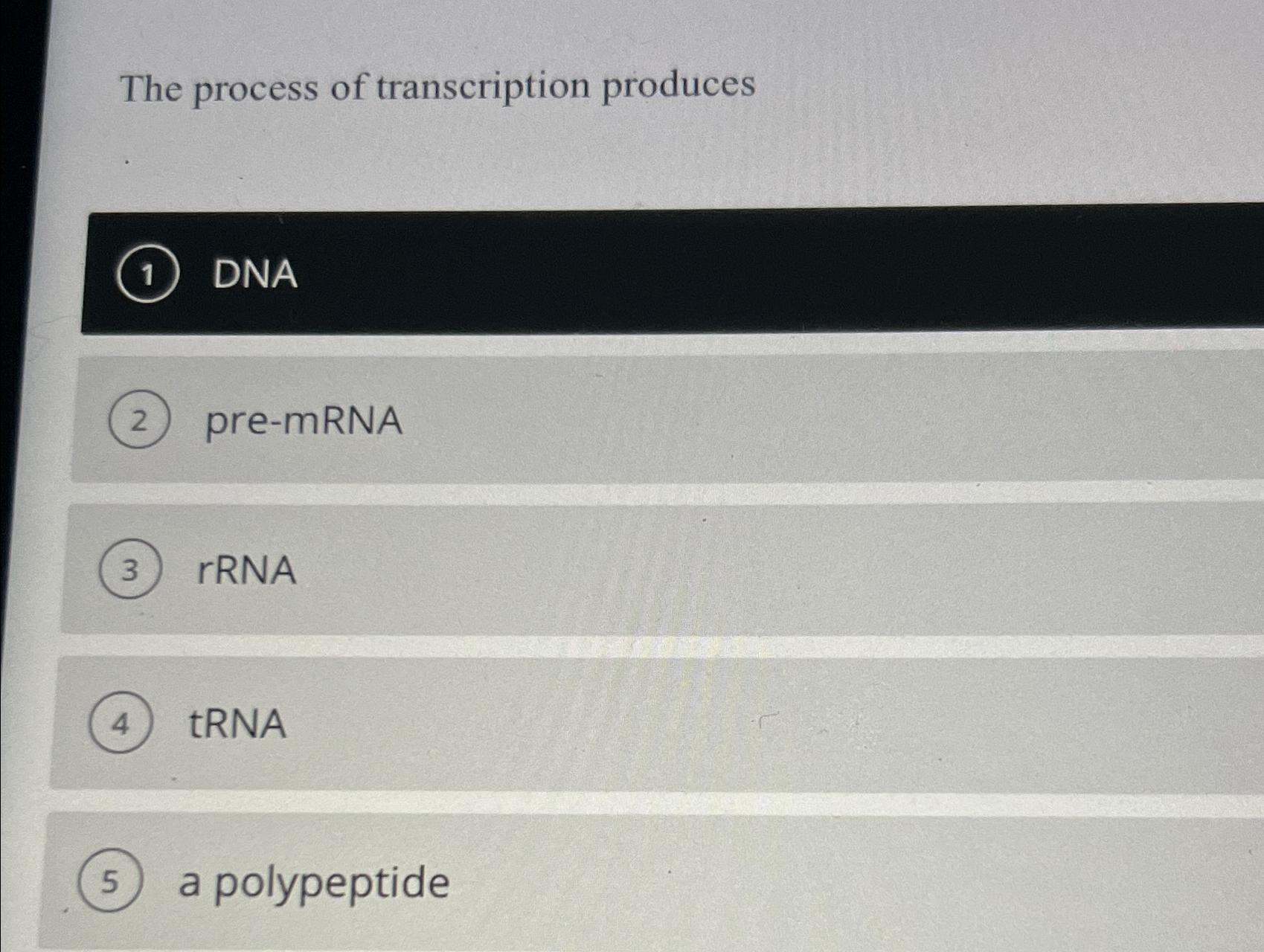
Task: Select answer option a polypeptide
Action: tap(312, 884)
